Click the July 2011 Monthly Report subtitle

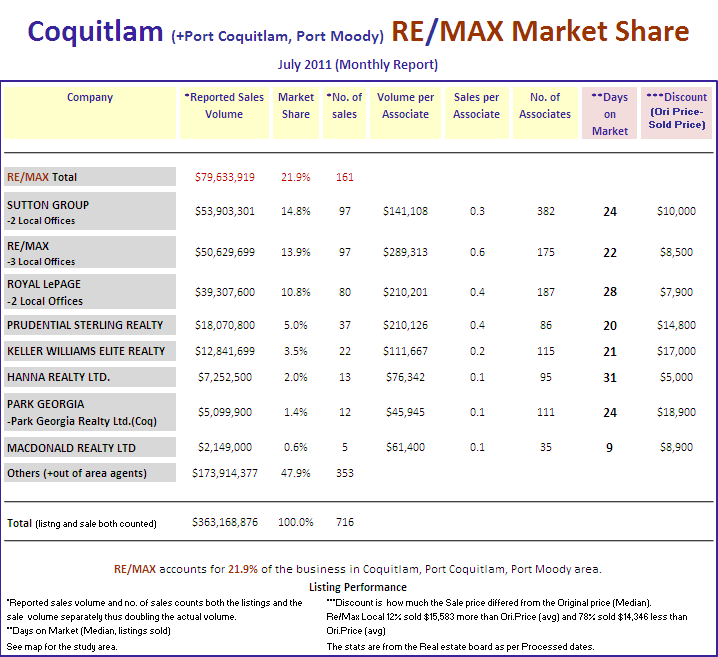(x=357, y=65)
